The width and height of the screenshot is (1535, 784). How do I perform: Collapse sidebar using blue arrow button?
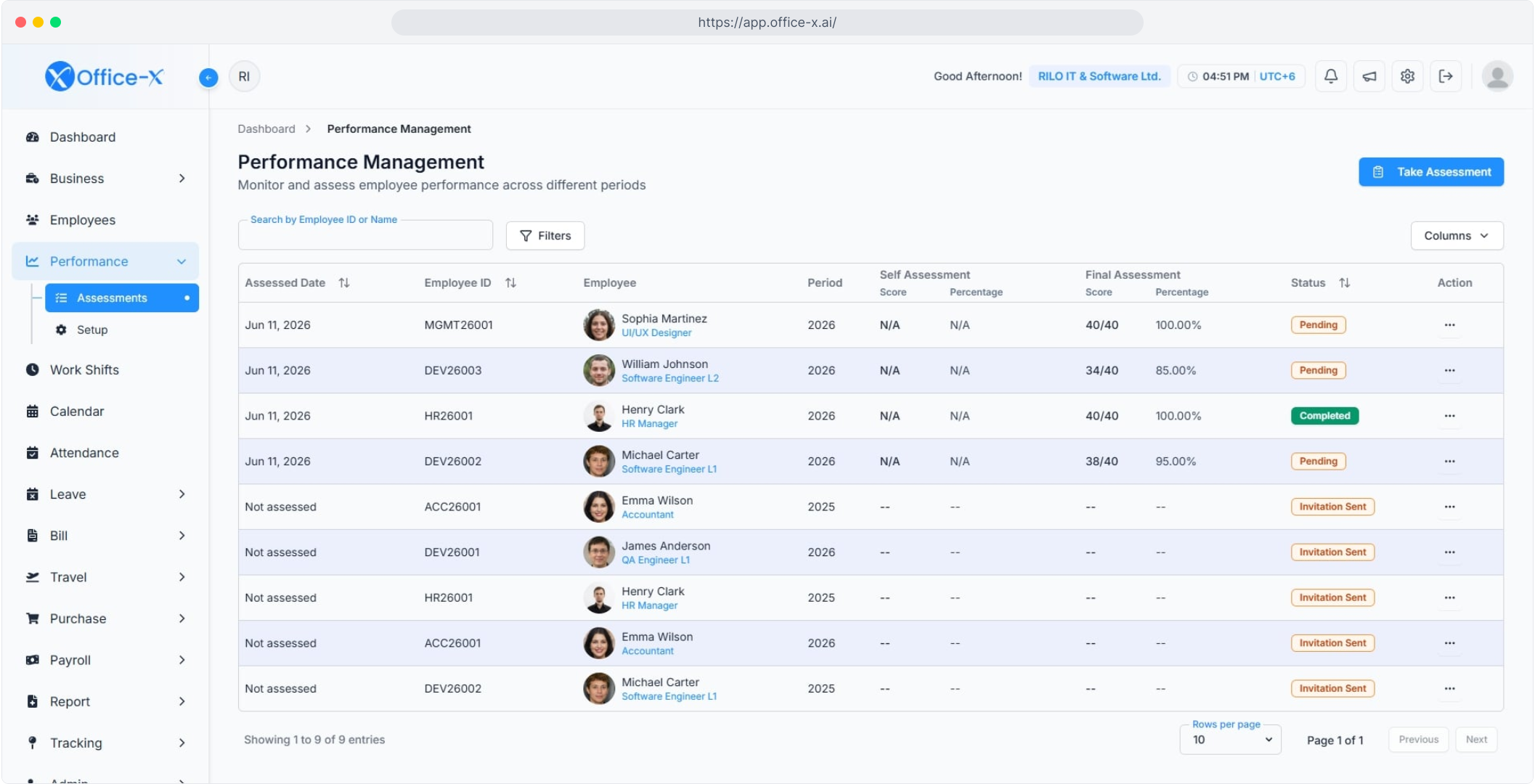pyautogui.click(x=208, y=77)
